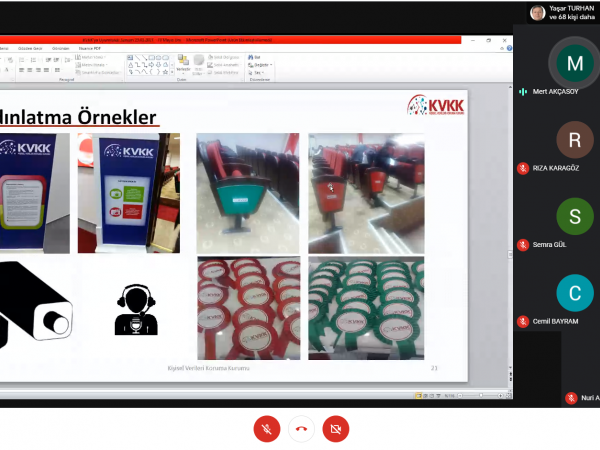Image resolution: width=600 pixels, height=450 pixels.
Task: Select the rectangle shape in the gallery
Action: pos(152,57)
